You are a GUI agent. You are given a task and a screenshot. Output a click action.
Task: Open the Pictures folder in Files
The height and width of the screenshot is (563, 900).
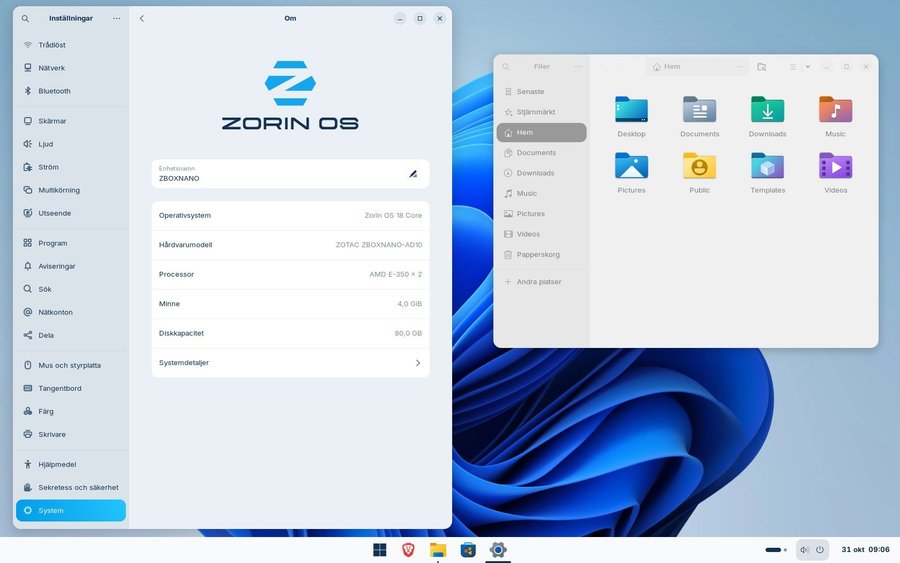(x=631, y=166)
